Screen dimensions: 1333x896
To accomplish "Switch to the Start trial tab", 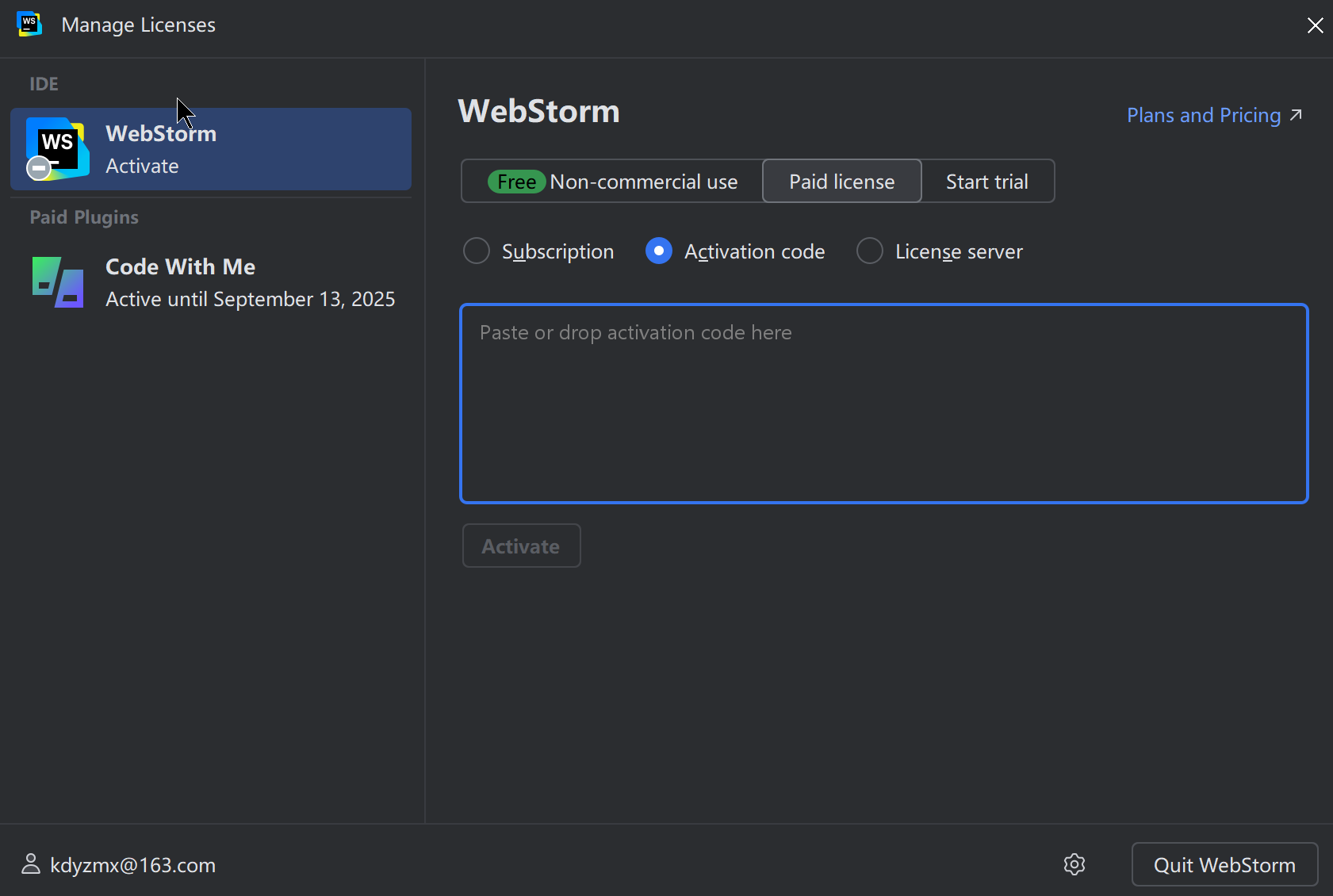I will [987, 182].
